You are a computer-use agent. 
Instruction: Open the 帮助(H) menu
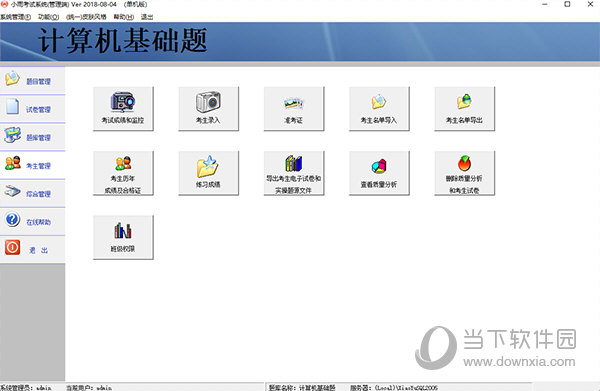124,17
